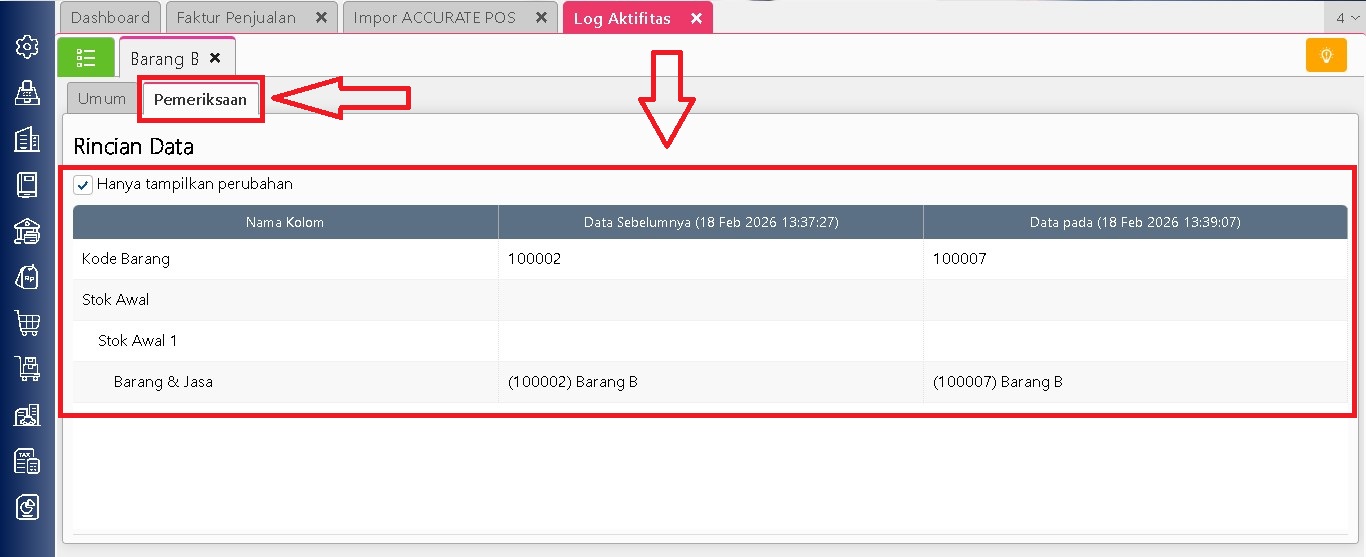Close the Barang B sub-tab
Viewport: 1366px width, 557px height.
tap(215, 59)
